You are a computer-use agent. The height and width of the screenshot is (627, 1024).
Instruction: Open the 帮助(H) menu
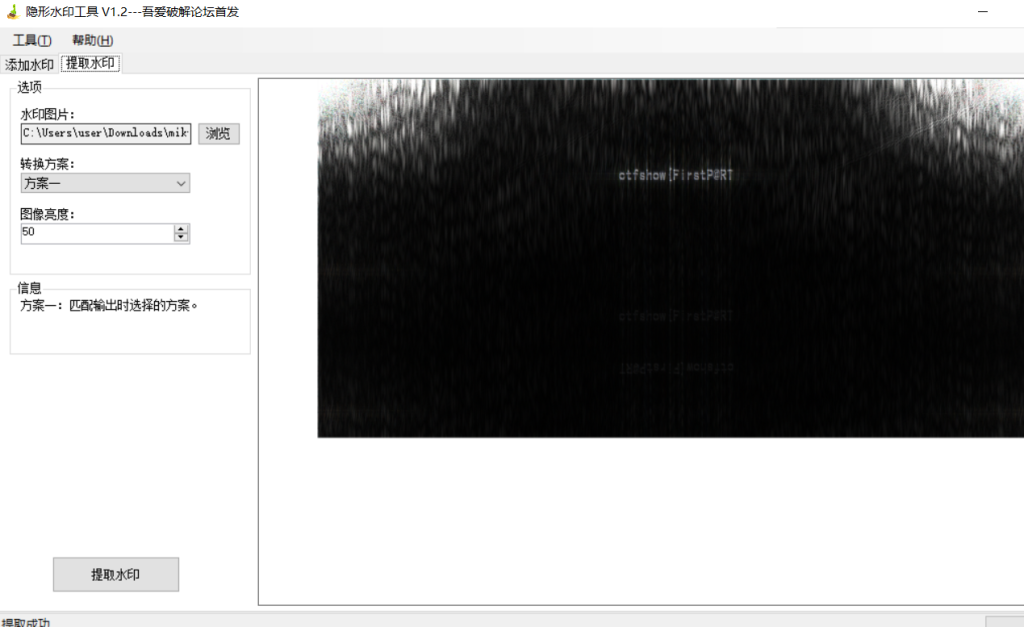[x=92, y=40]
